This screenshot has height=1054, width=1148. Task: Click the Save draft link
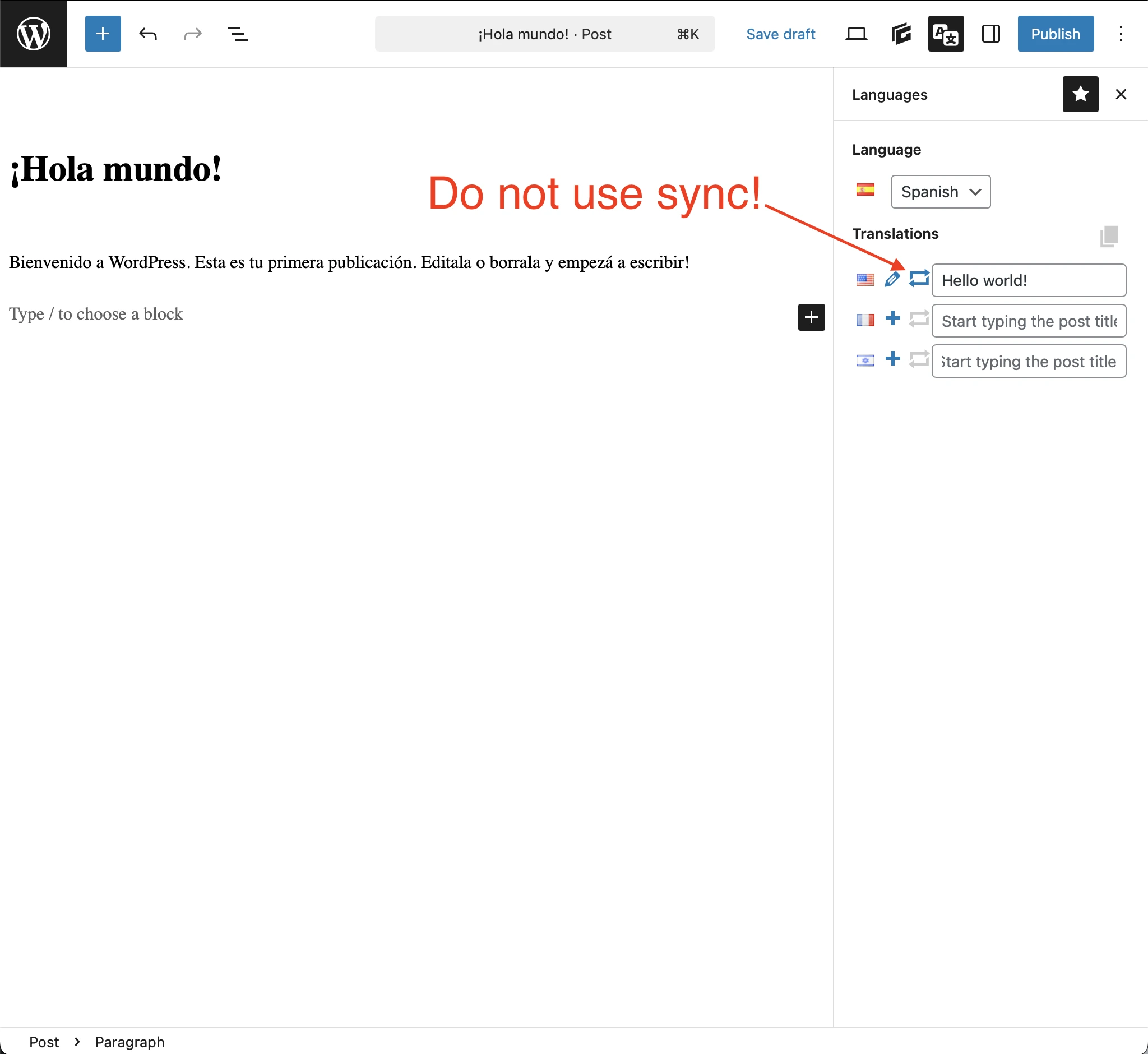point(781,34)
